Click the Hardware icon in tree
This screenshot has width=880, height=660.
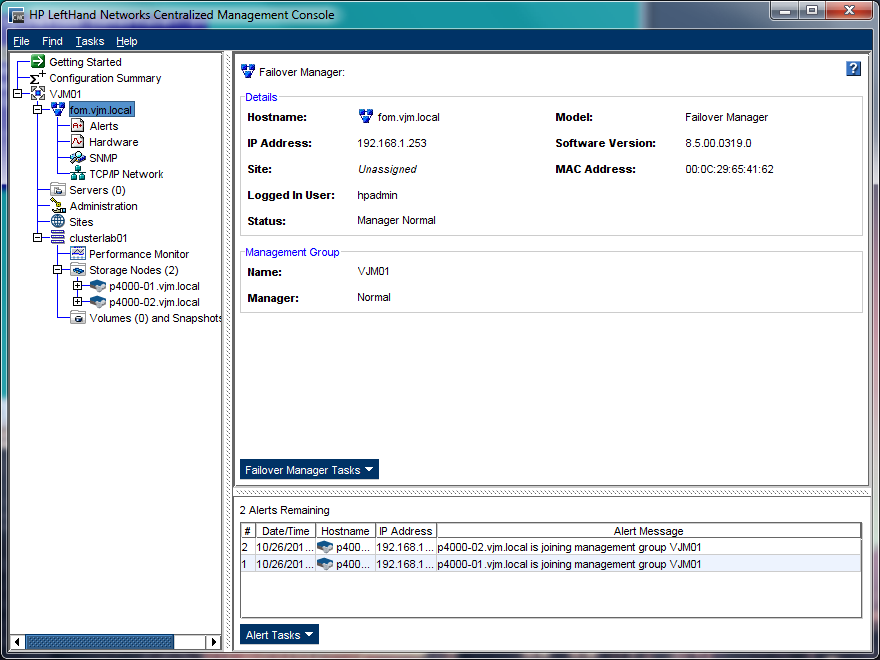(78, 142)
